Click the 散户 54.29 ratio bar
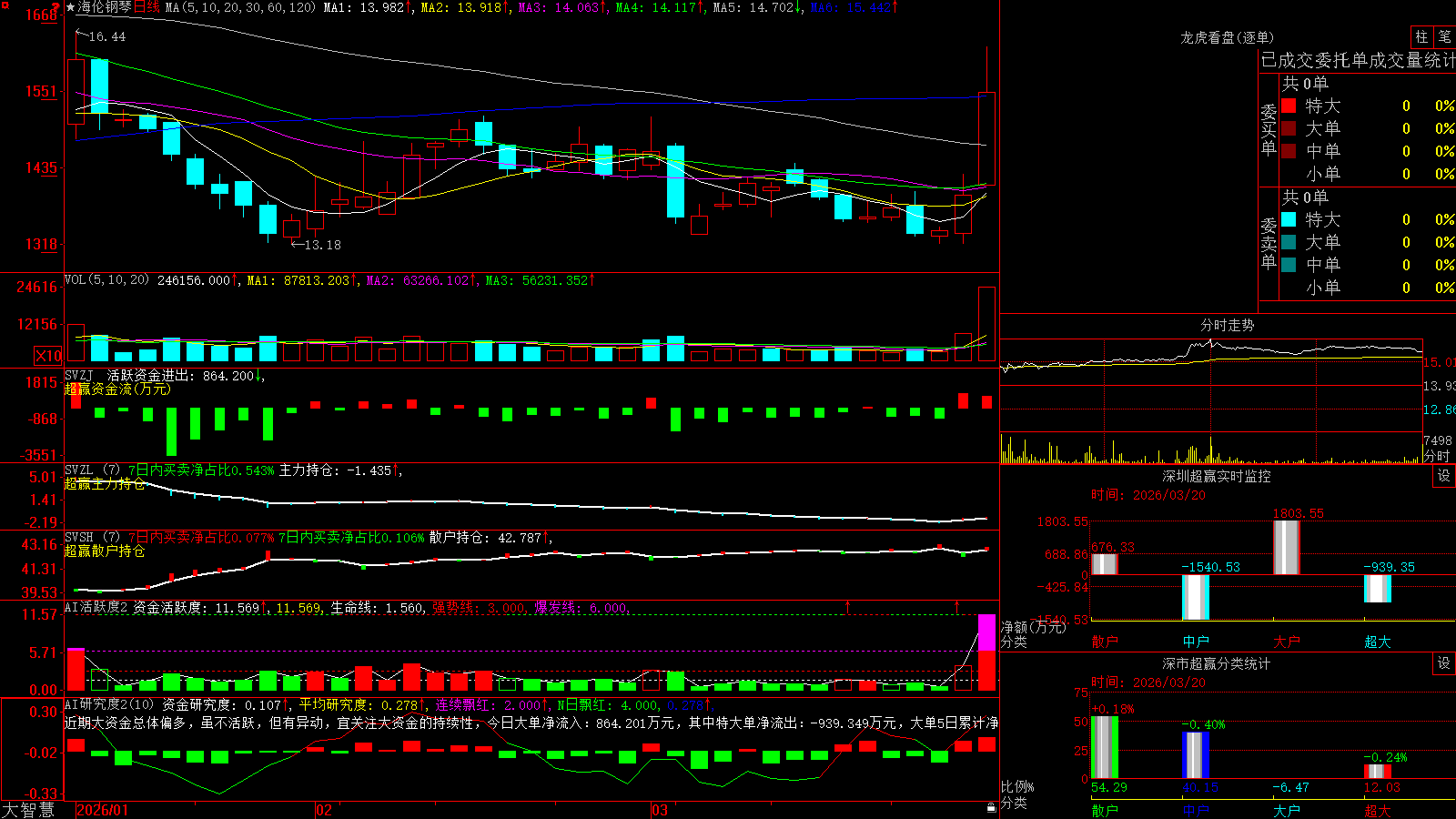 [1104, 748]
